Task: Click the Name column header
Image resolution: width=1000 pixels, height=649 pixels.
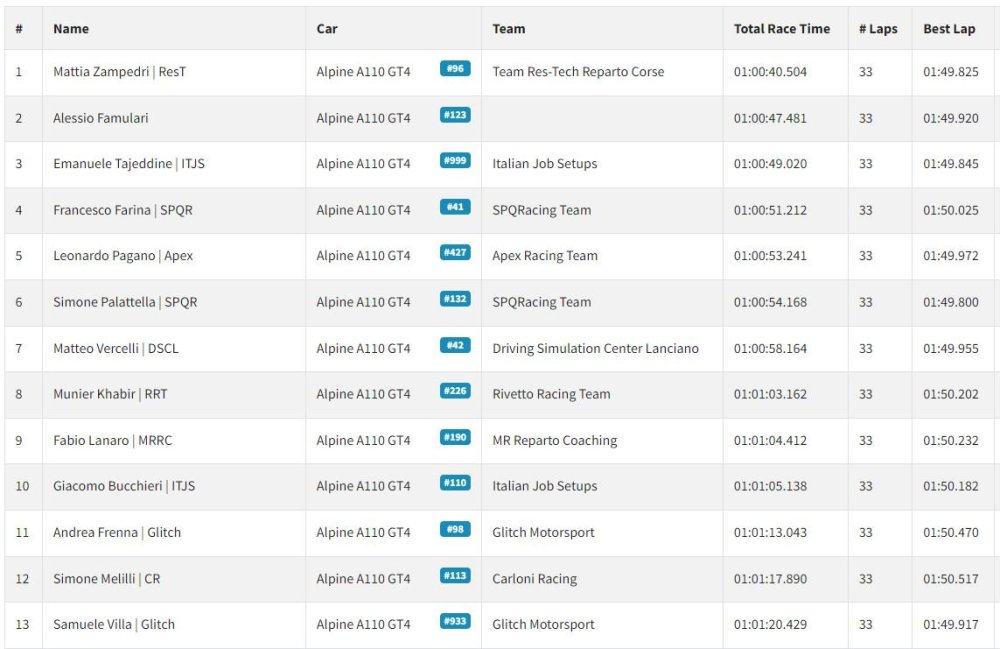Action: [x=71, y=29]
